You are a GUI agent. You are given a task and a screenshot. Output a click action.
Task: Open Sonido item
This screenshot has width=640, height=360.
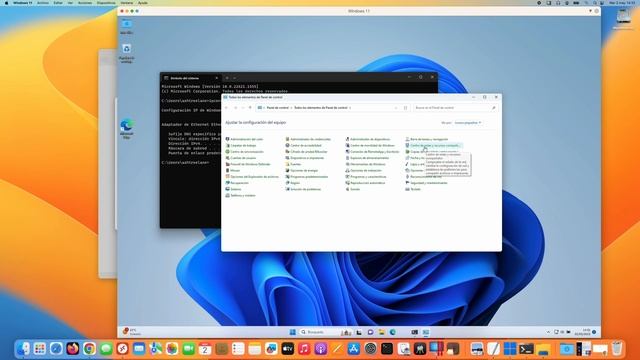tap(353, 189)
